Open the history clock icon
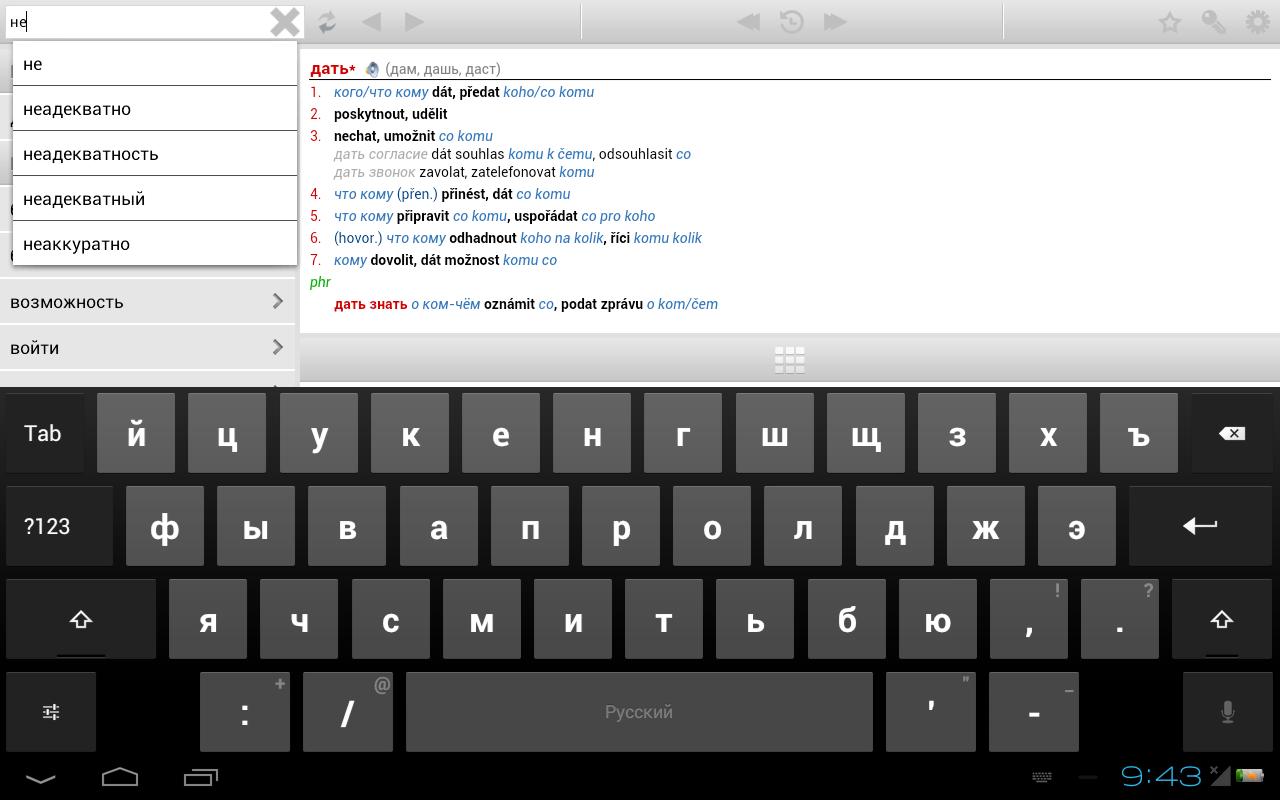This screenshot has height=800, width=1280. [x=791, y=21]
